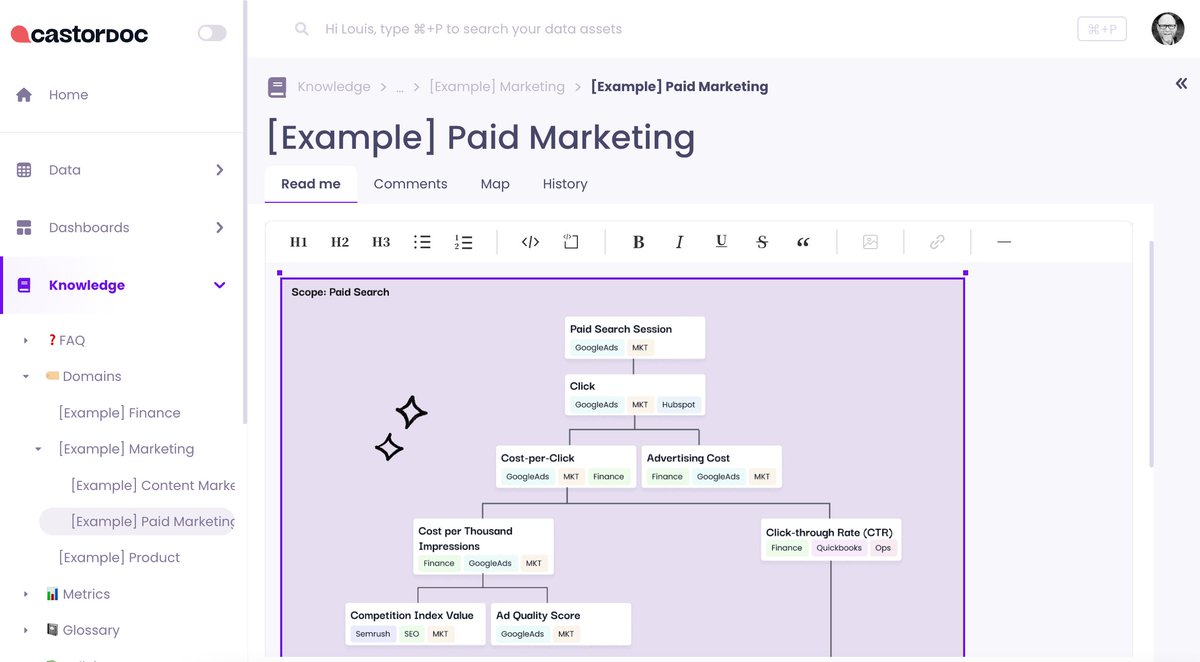Click the Knowledge breadcrumb book icon

click(x=277, y=87)
